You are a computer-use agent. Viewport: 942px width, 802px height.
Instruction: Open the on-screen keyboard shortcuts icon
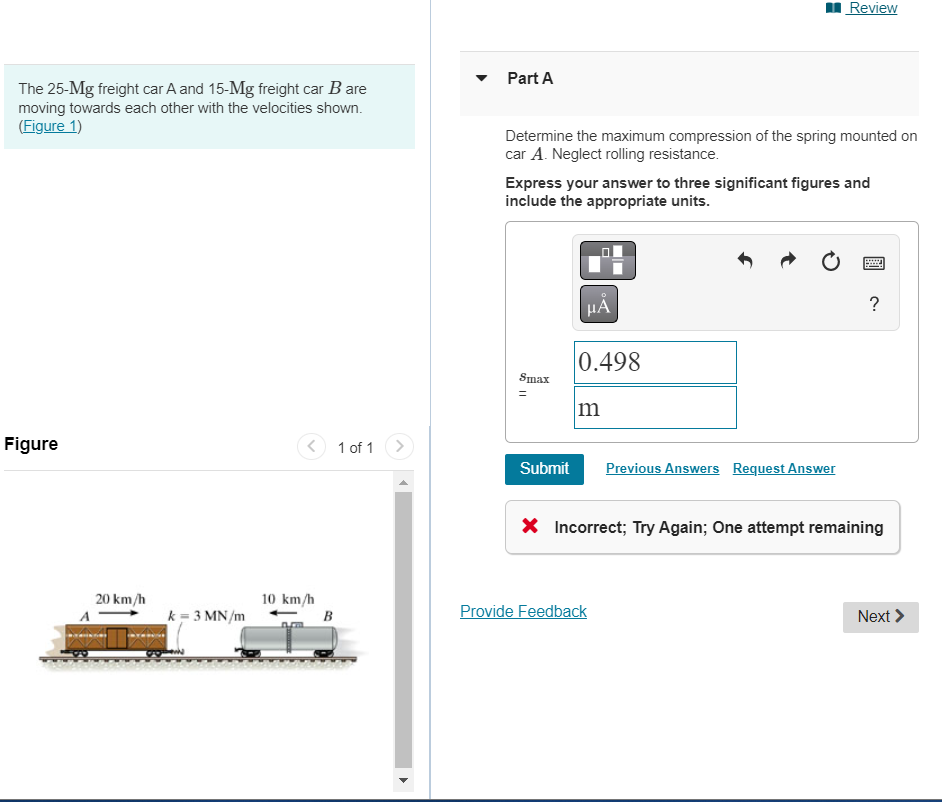pyautogui.click(x=872, y=260)
